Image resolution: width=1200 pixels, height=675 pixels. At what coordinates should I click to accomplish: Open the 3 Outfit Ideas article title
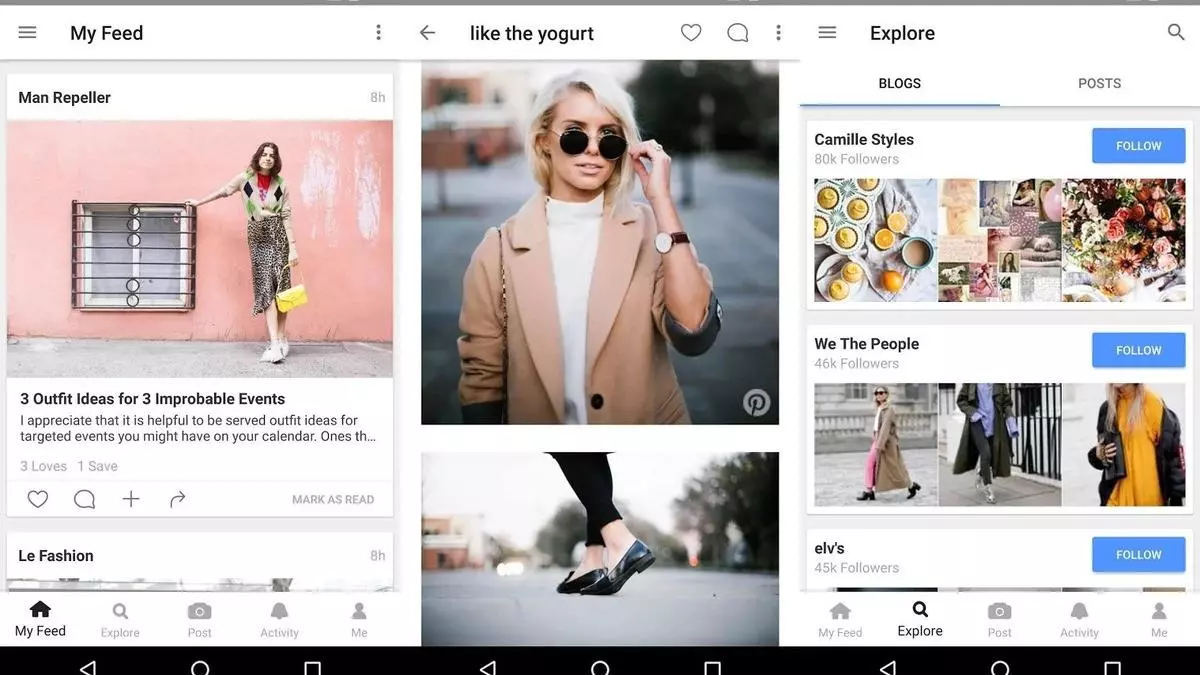coord(153,399)
